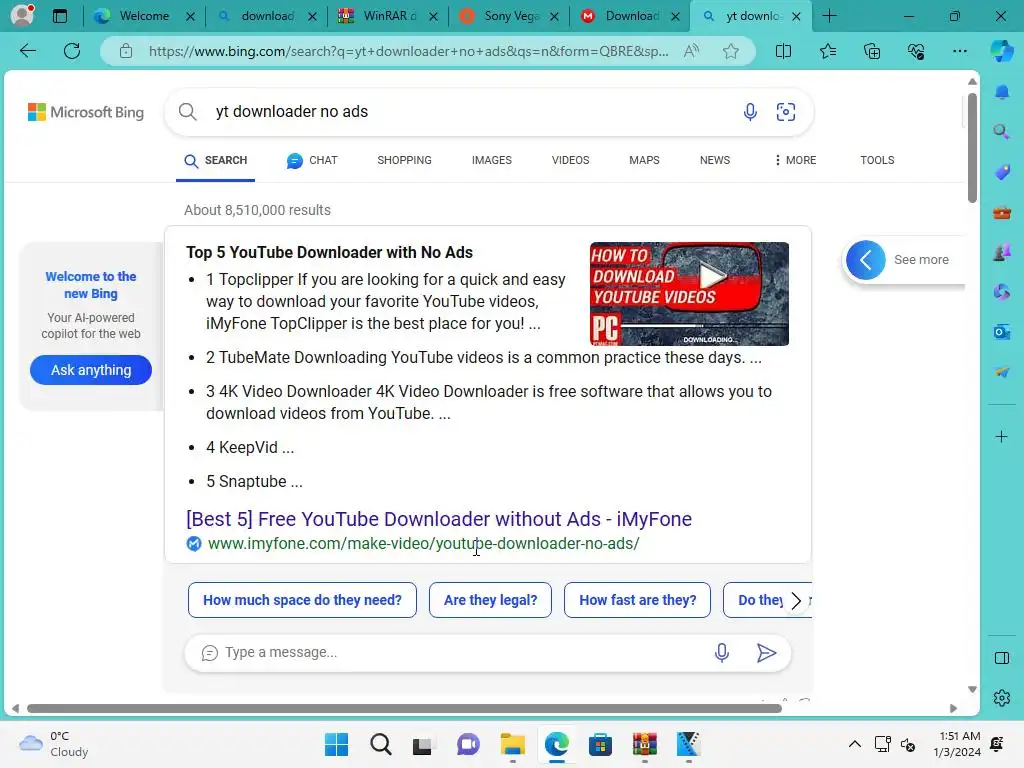Open Collections panel
1024x768 pixels.
coord(872,51)
